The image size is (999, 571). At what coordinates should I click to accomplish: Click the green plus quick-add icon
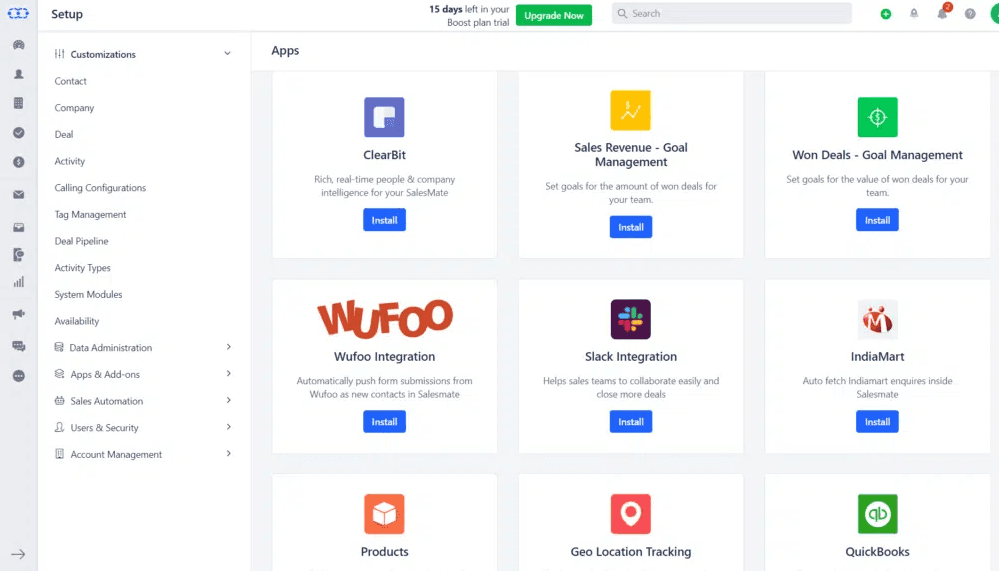coord(886,13)
